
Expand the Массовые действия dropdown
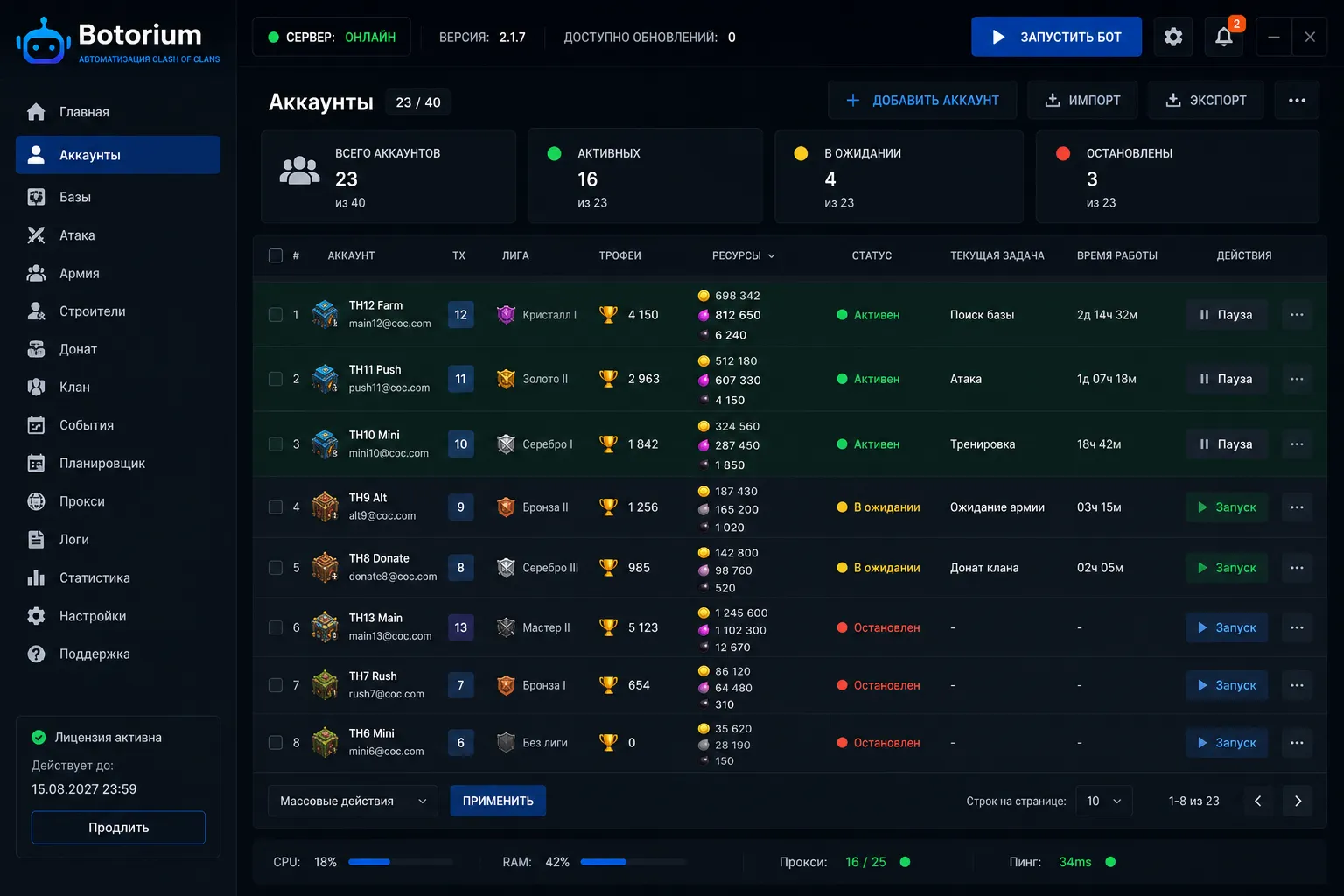tap(353, 801)
